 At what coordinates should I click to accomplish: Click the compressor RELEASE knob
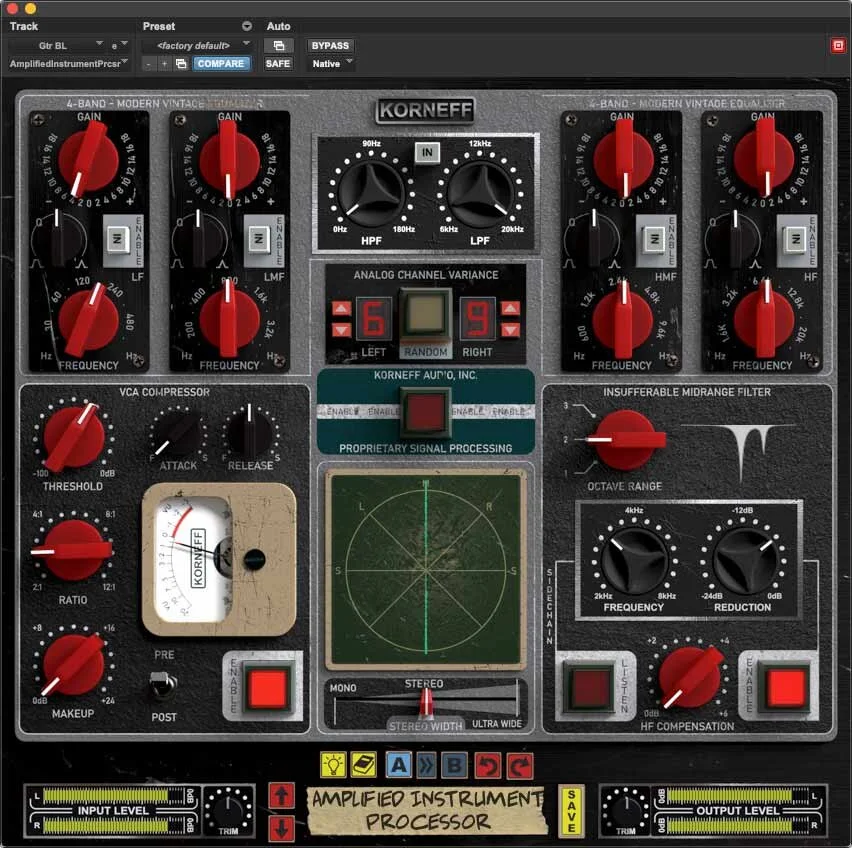tap(250, 435)
